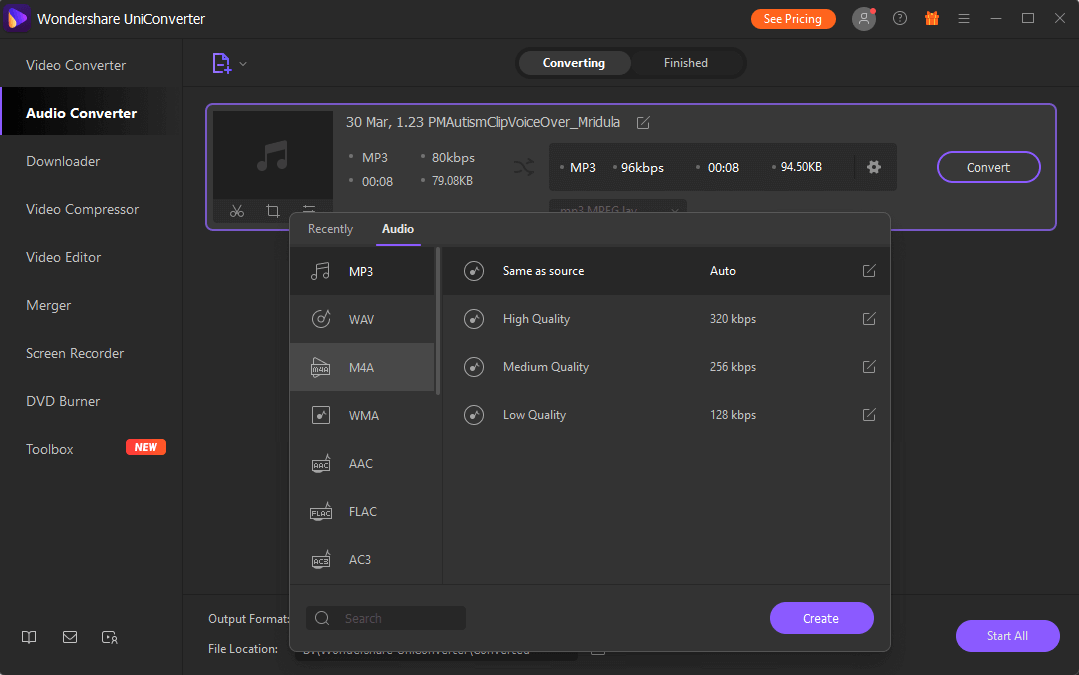Open the Crop tool below the audio thumbnail

click(271, 211)
